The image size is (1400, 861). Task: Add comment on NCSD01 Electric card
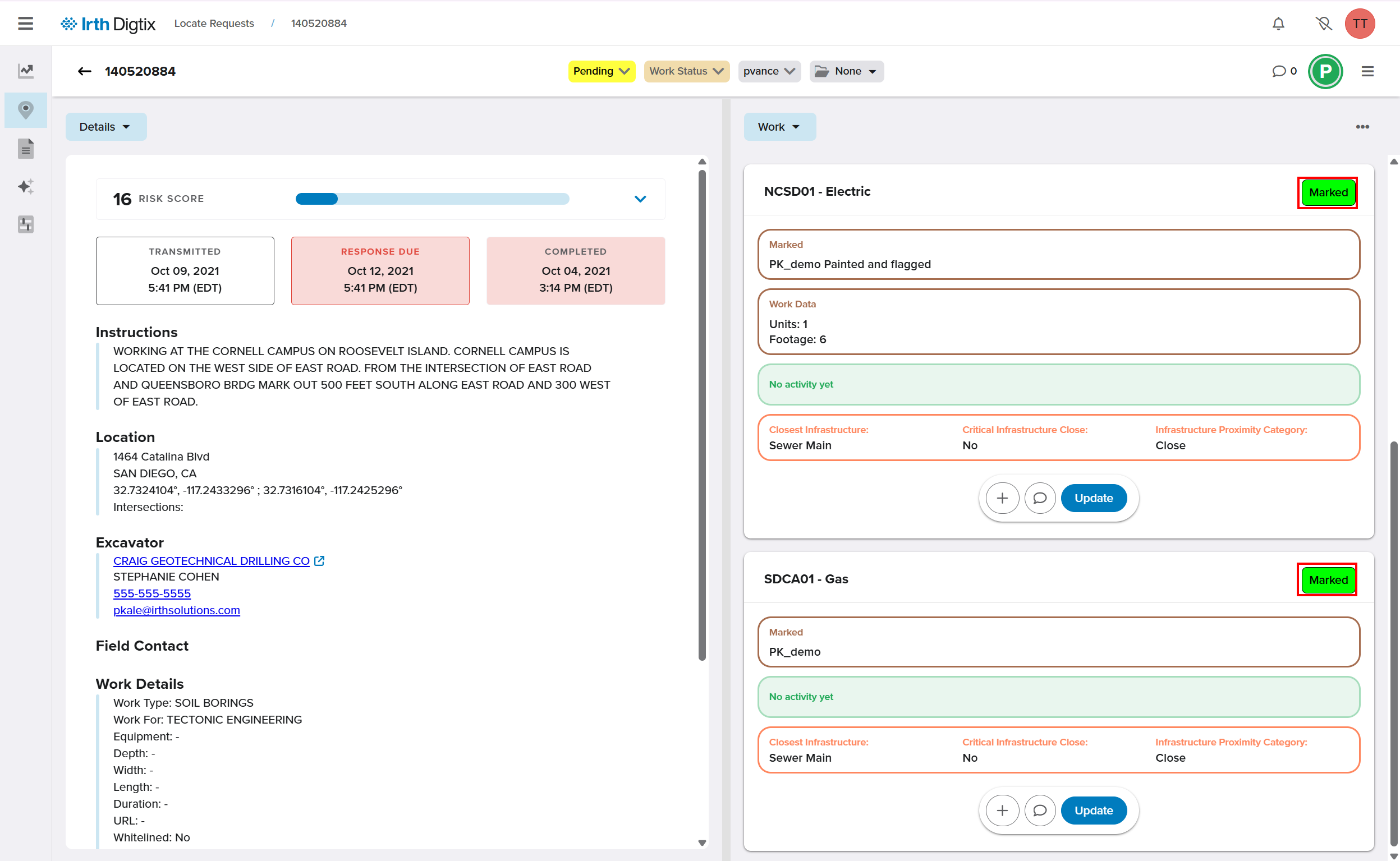[1039, 498]
